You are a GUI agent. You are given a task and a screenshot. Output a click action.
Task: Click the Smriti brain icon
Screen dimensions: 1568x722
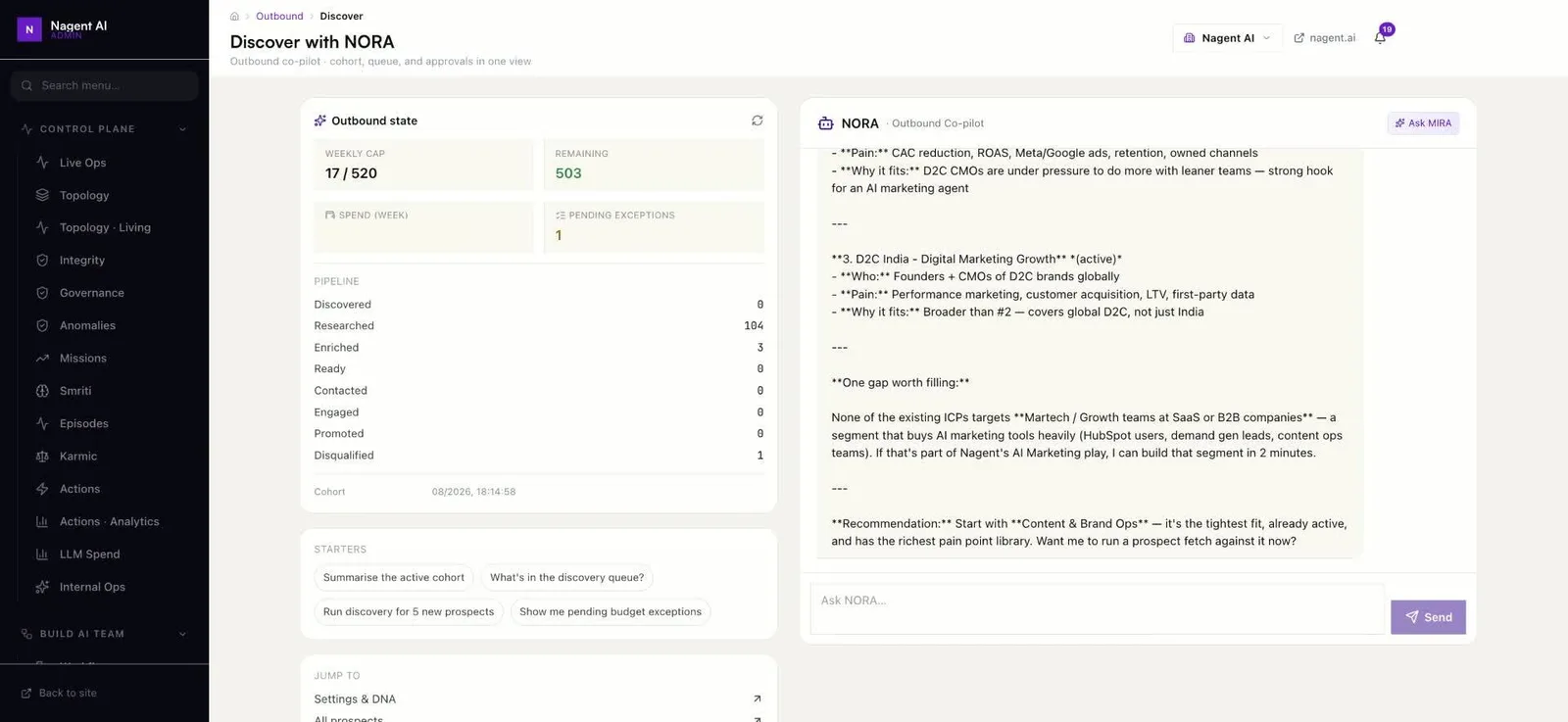point(42,391)
